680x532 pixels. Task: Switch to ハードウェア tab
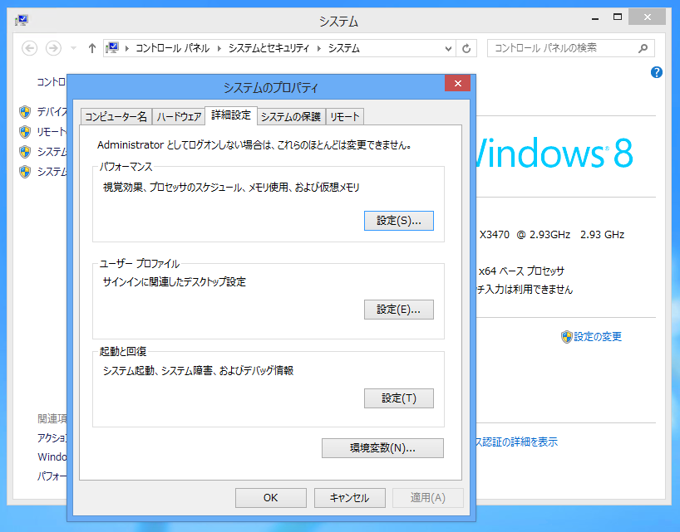179,117
